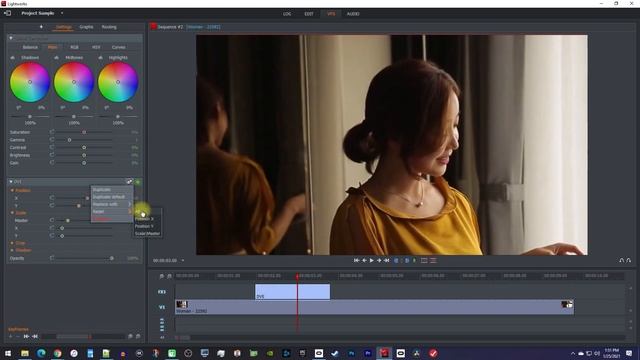Screen dimensions: 640x360
Task: Toggle keyframing for Gamma
Action: point(52,140)
